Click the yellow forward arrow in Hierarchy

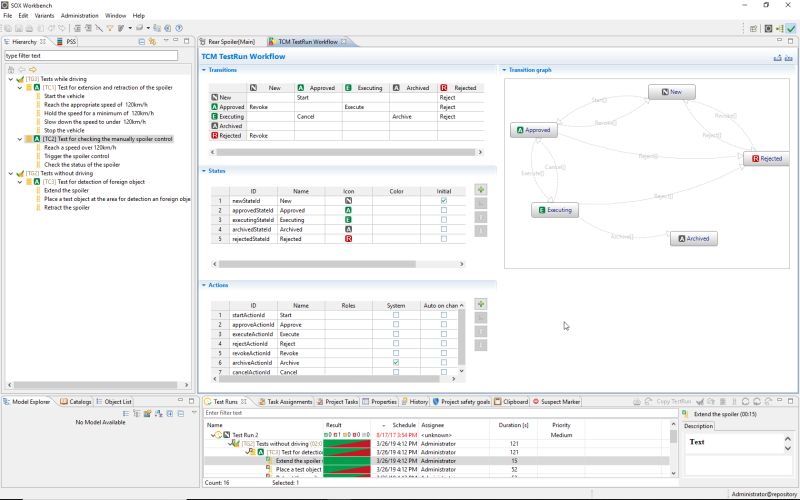pyautogui.click(x=33, y=69)
